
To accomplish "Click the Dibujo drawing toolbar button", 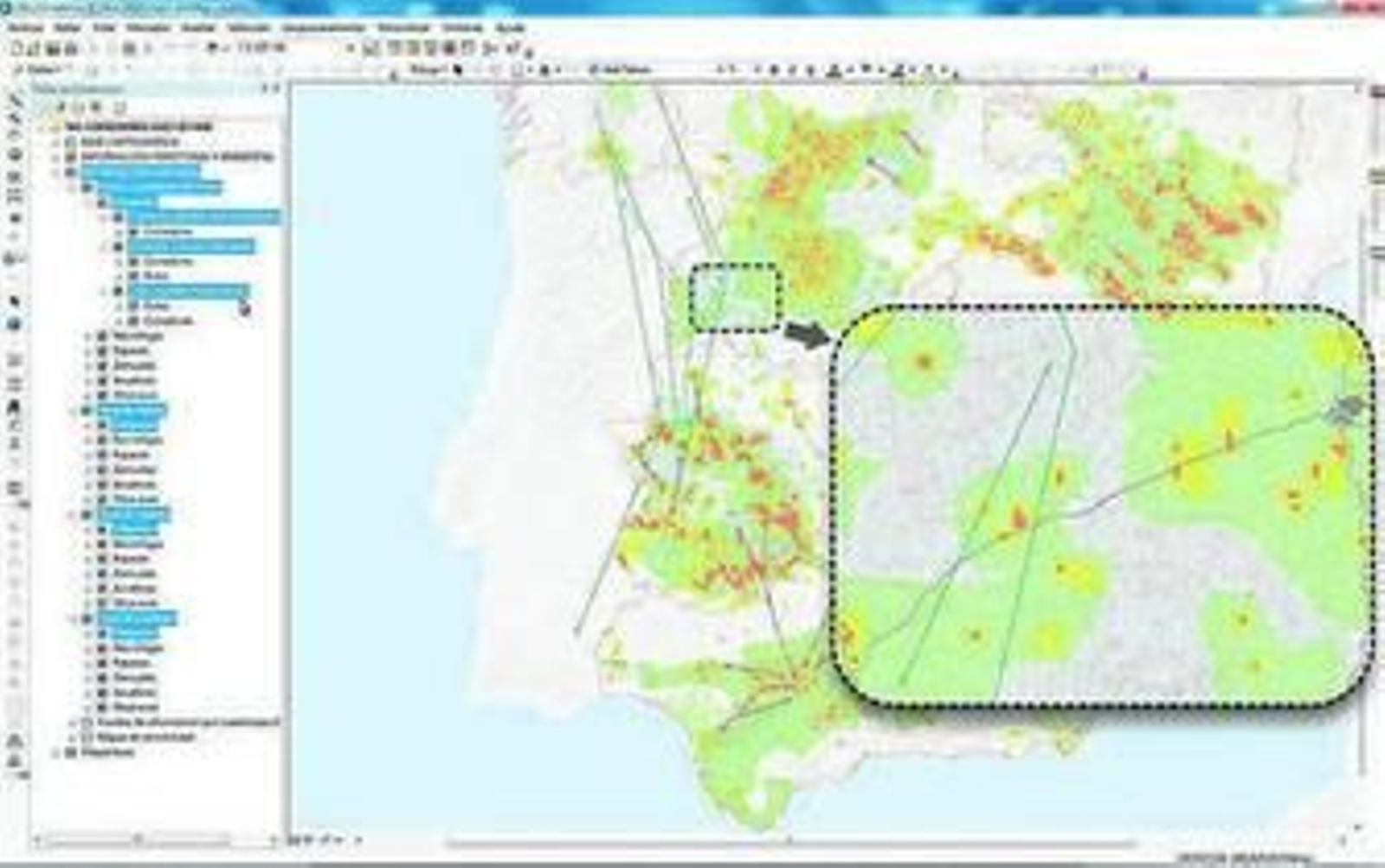I will (x=426, y=69).
